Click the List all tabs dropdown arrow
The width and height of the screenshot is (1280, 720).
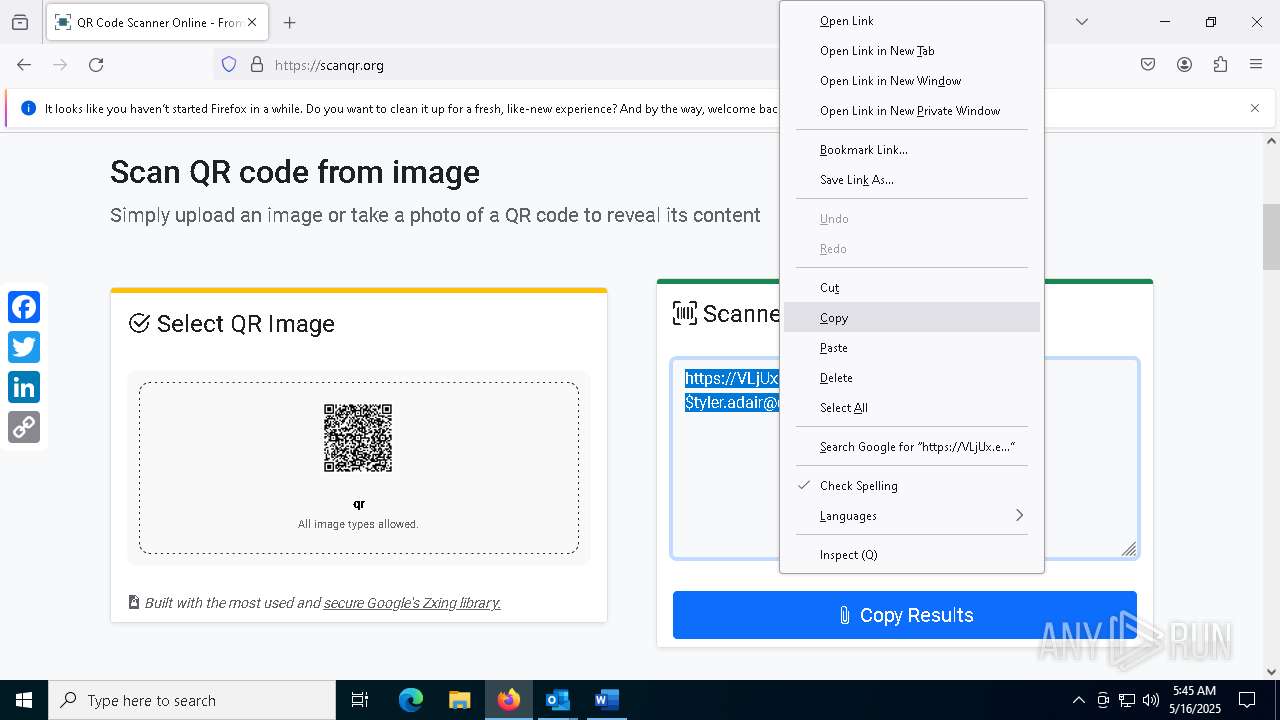(1082, 22)
